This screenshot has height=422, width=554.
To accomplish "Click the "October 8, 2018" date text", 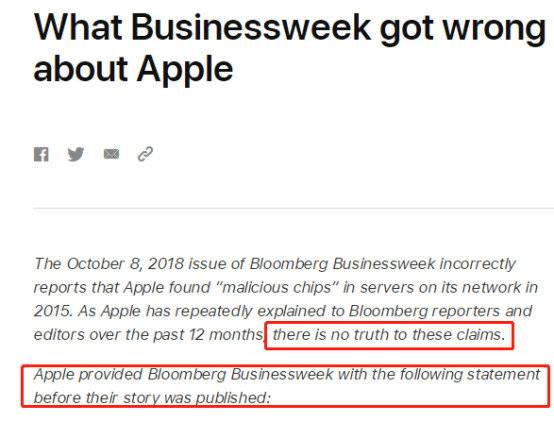I will point(125,264).
